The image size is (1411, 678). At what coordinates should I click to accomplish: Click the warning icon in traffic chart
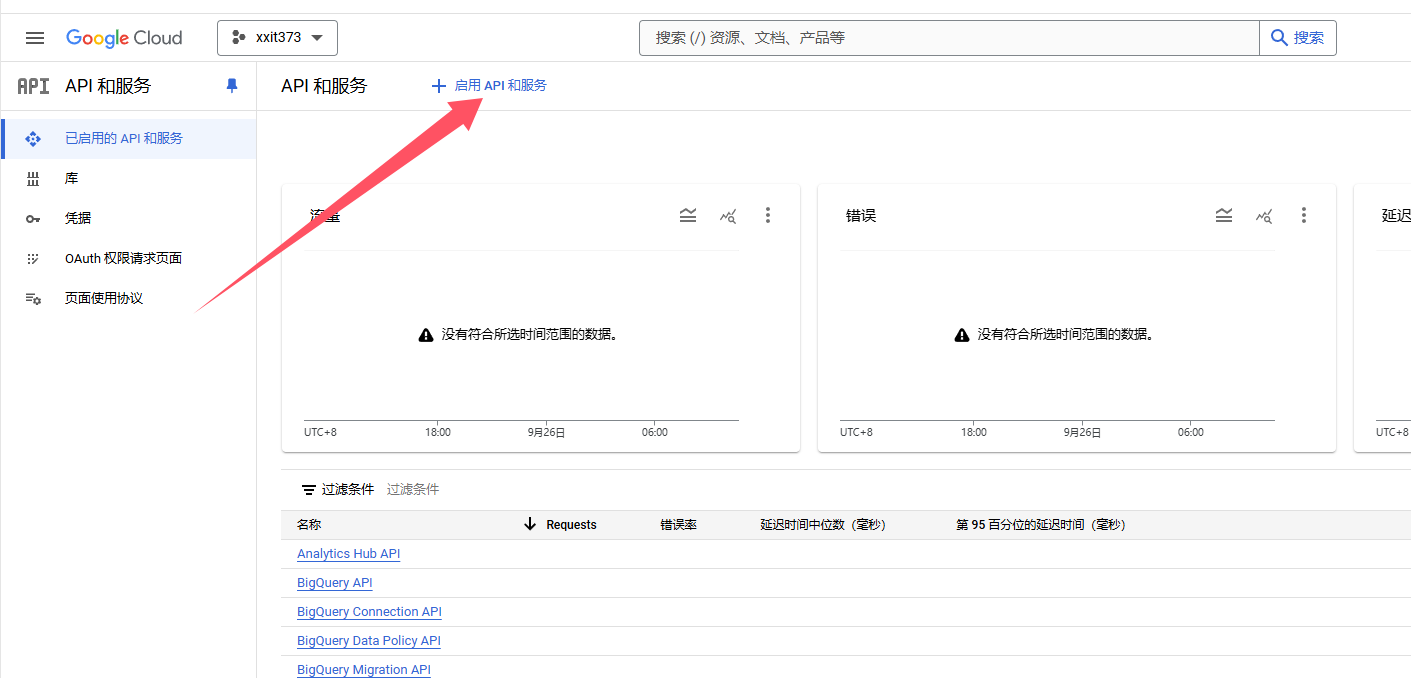click(x=426, y=335)
